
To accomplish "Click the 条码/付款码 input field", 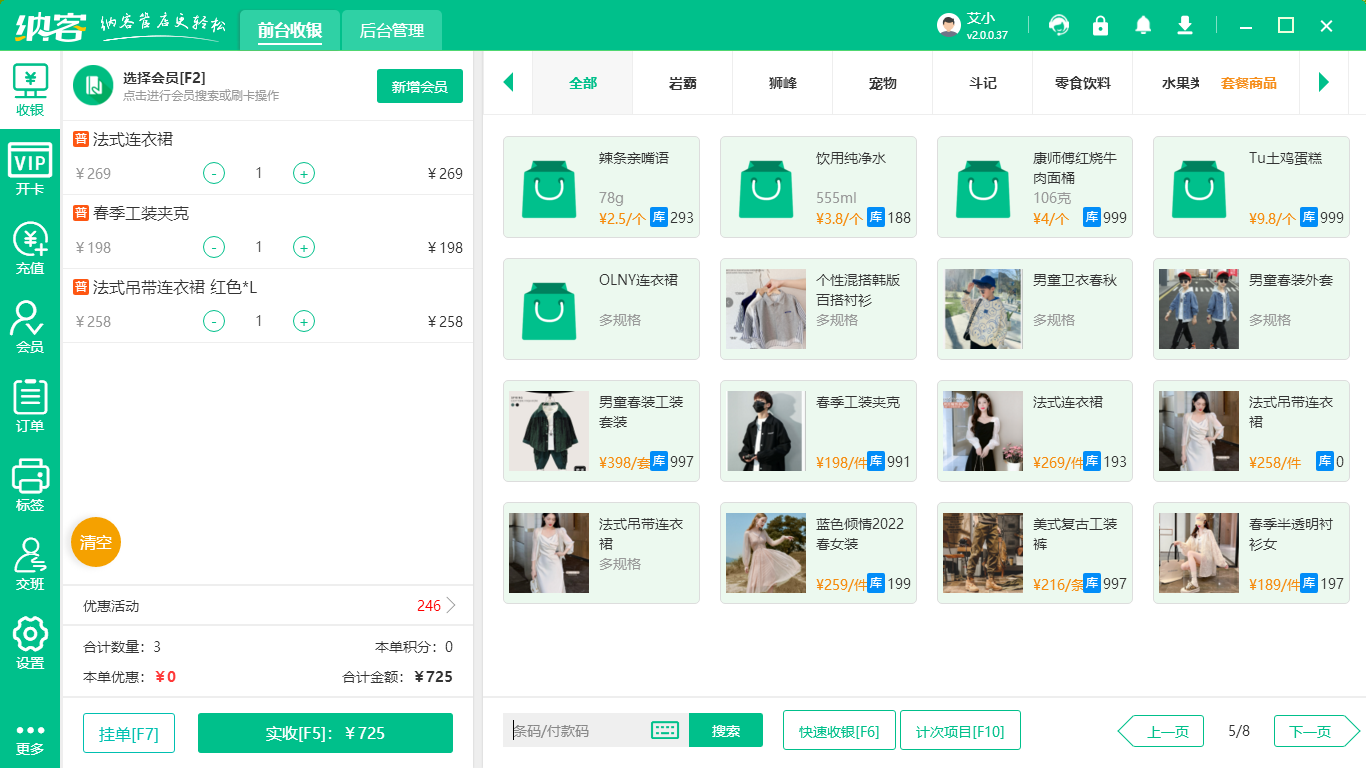I will tap(580, 730).
